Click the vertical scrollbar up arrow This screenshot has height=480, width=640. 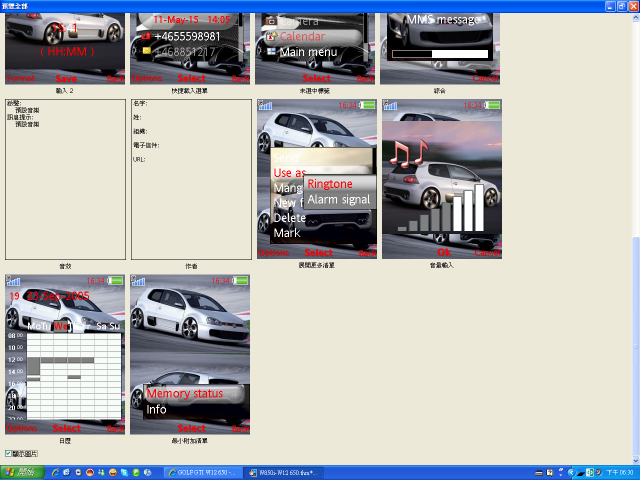pos(636,18)
